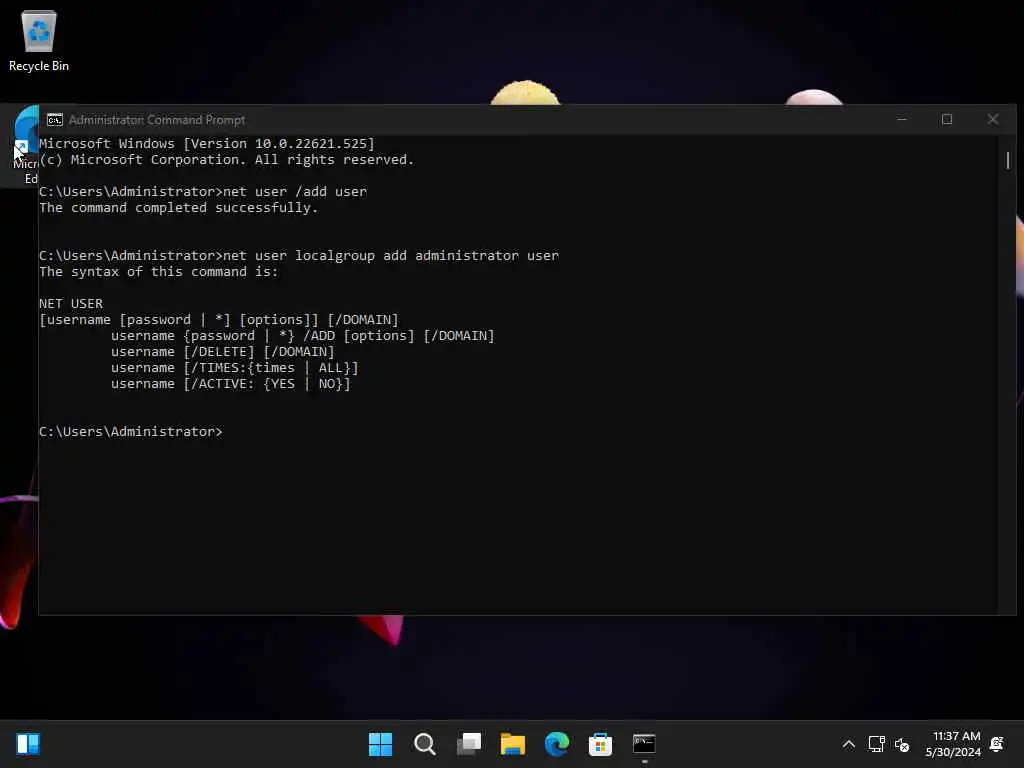Viewport: 1024px width, 768px height.
Task: Click Command Prompt taskbar icon
Action: 644,744
